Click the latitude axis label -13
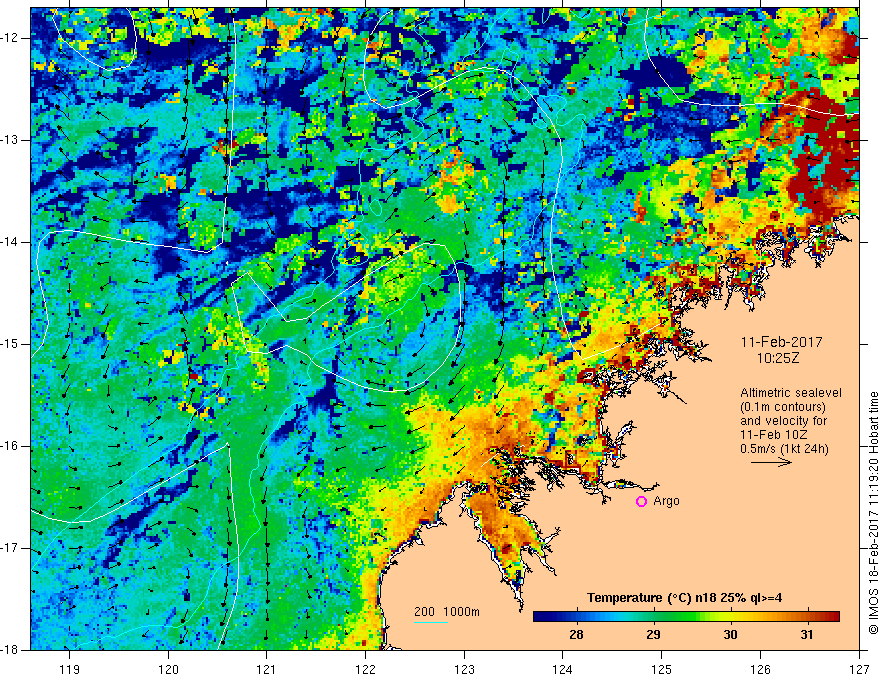Image resolution: width=880 pixels, height=680 pixels. click(x=10, y=140)
